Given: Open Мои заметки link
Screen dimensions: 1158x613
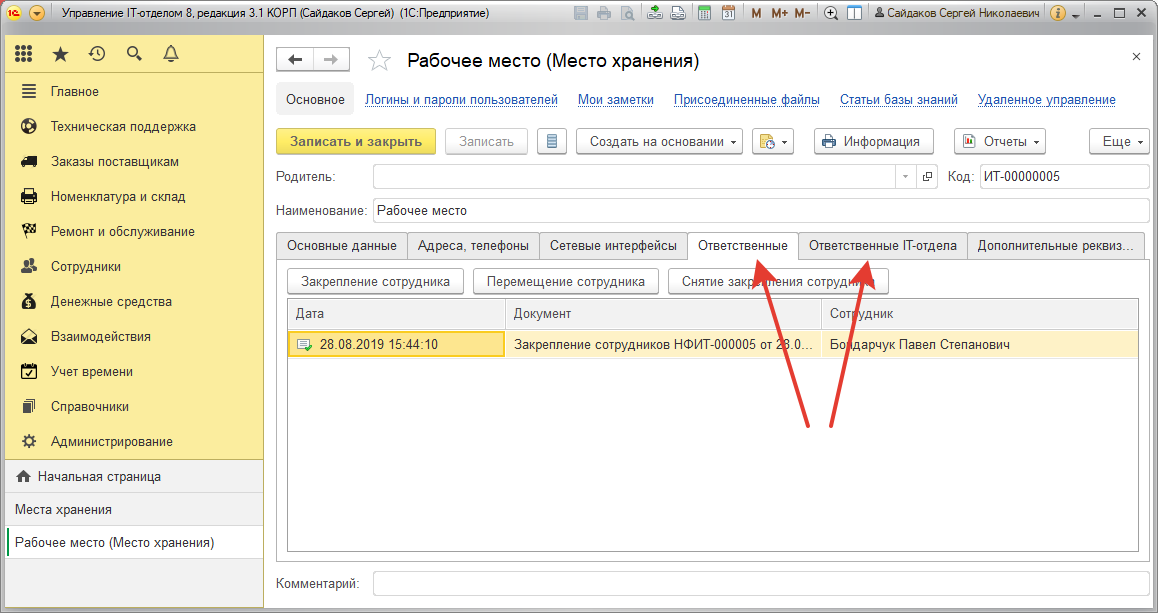Looking at the screenshot, I should pos(616,100).
